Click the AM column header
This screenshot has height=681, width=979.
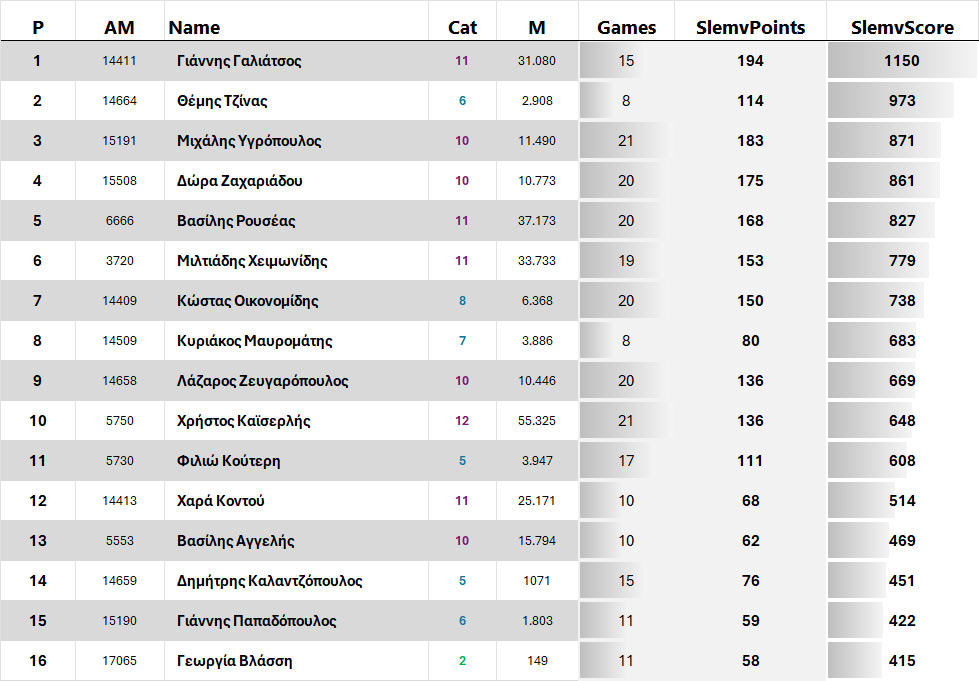[119, 28]
